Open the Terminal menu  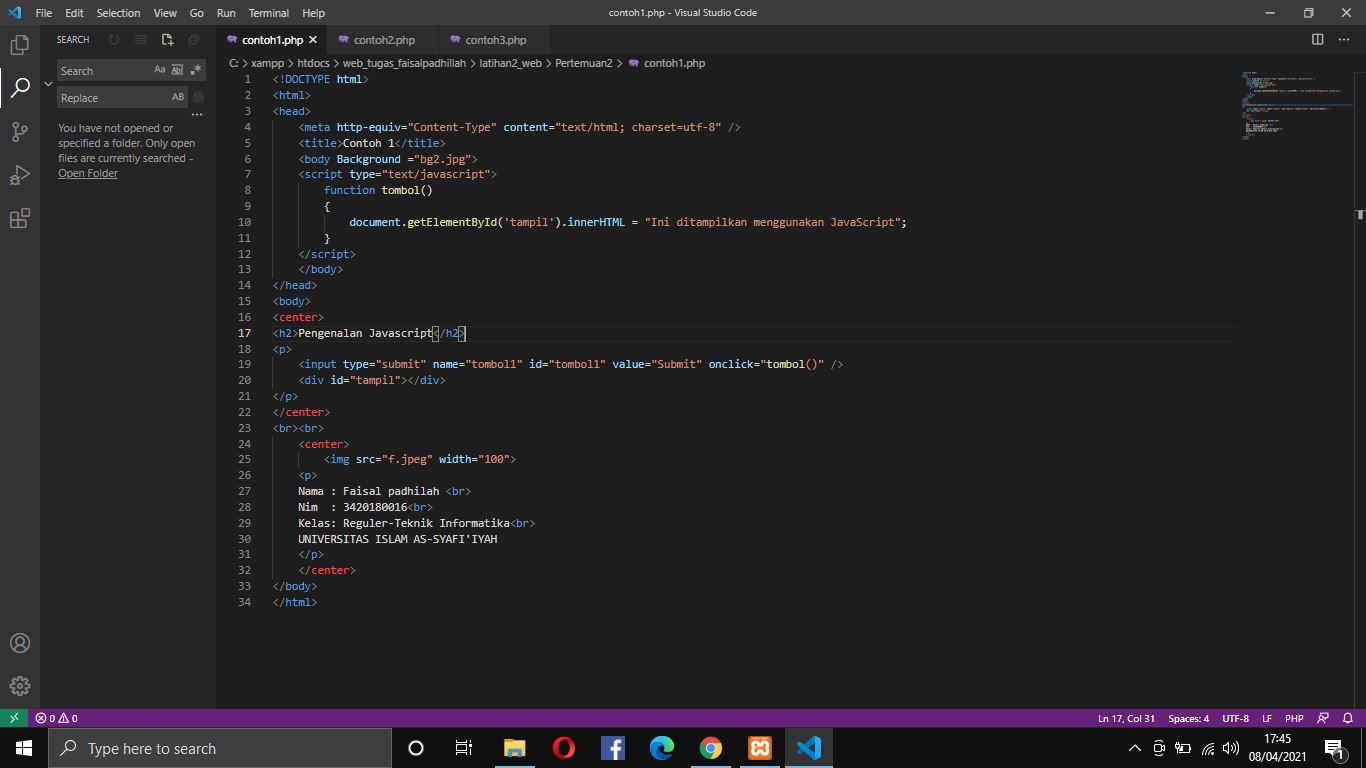click(269, 13)
